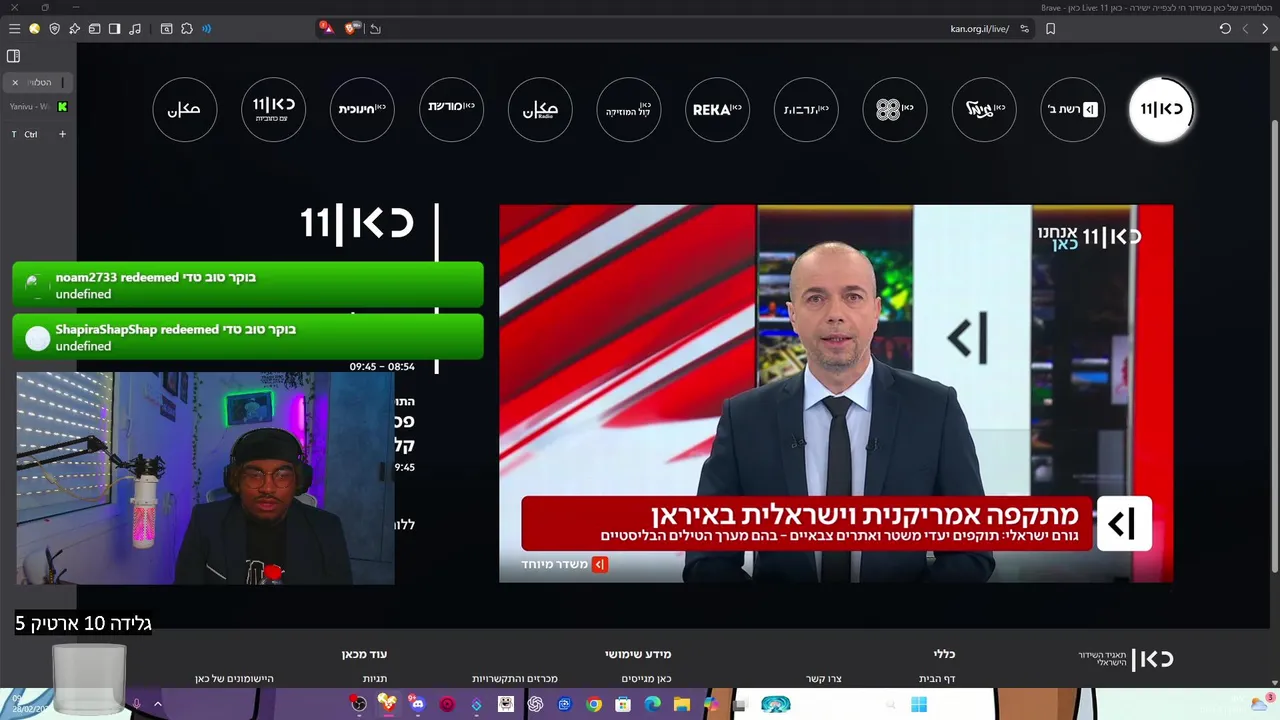The height and width of the screenshot is (720, 1280).
Task: Open ChatGPT icon in the taskbar
Action: (x=535, y=704)
